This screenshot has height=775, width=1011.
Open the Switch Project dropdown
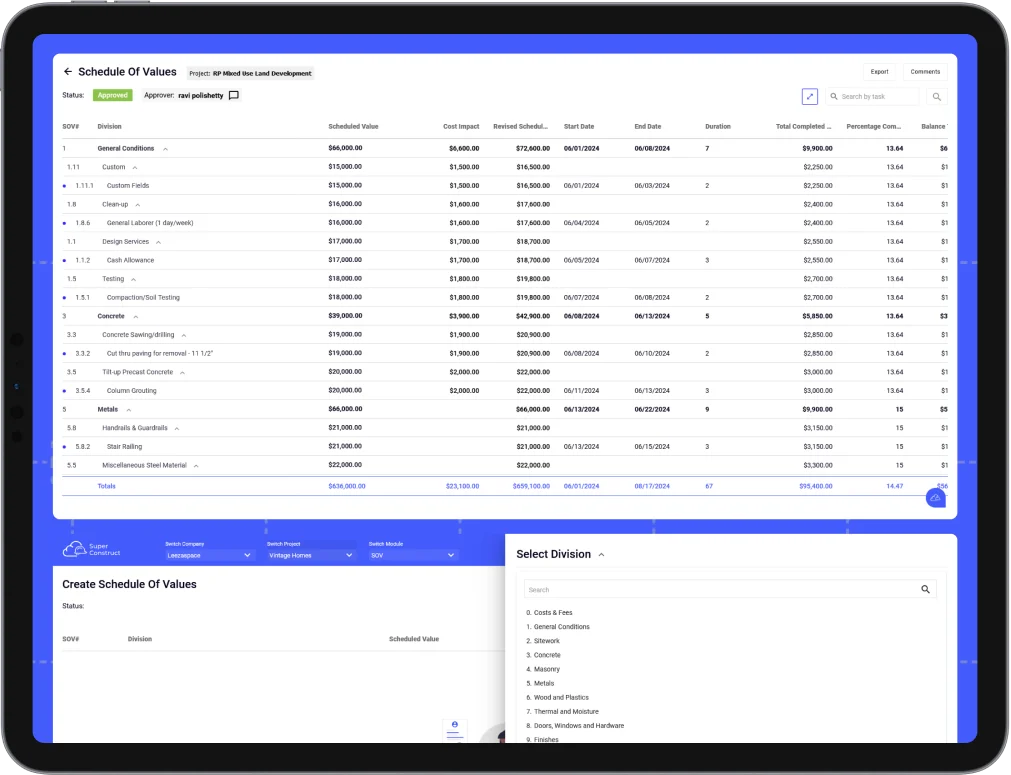(x=310, y=555)
